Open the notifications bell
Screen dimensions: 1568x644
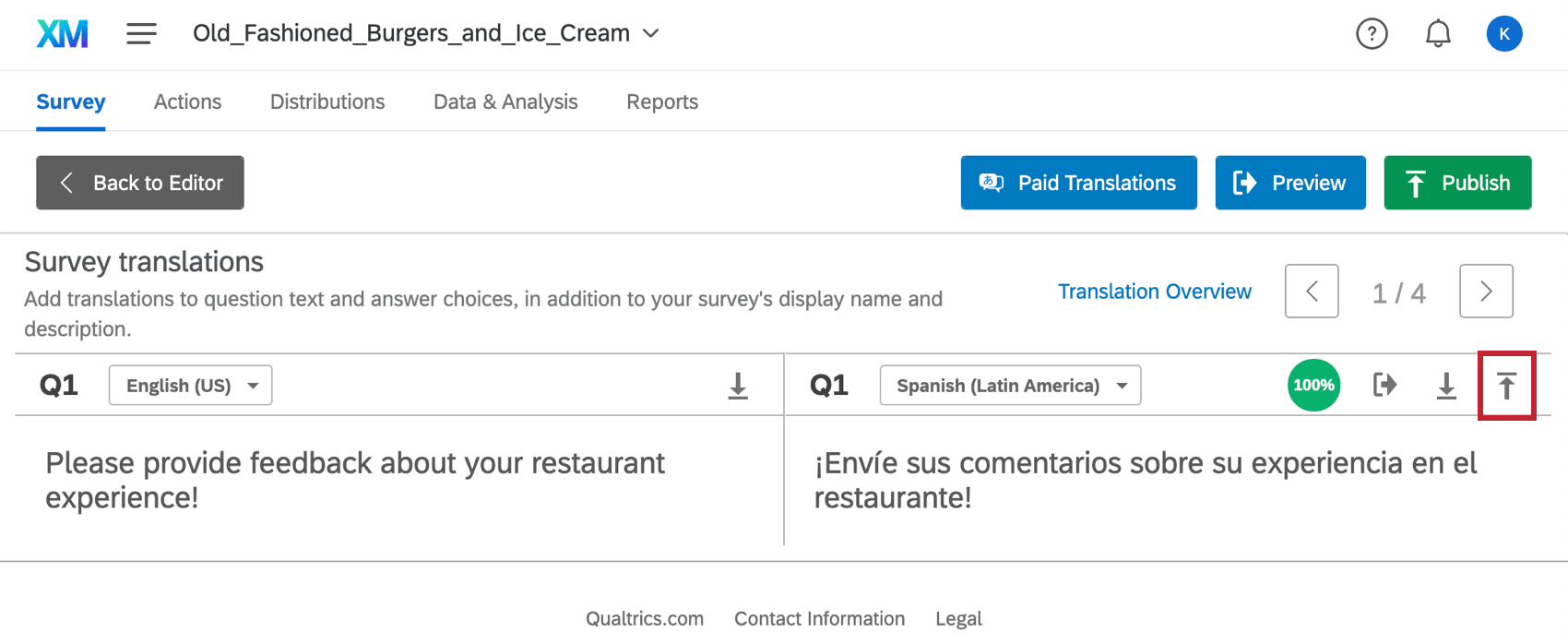coord(1438,34)
